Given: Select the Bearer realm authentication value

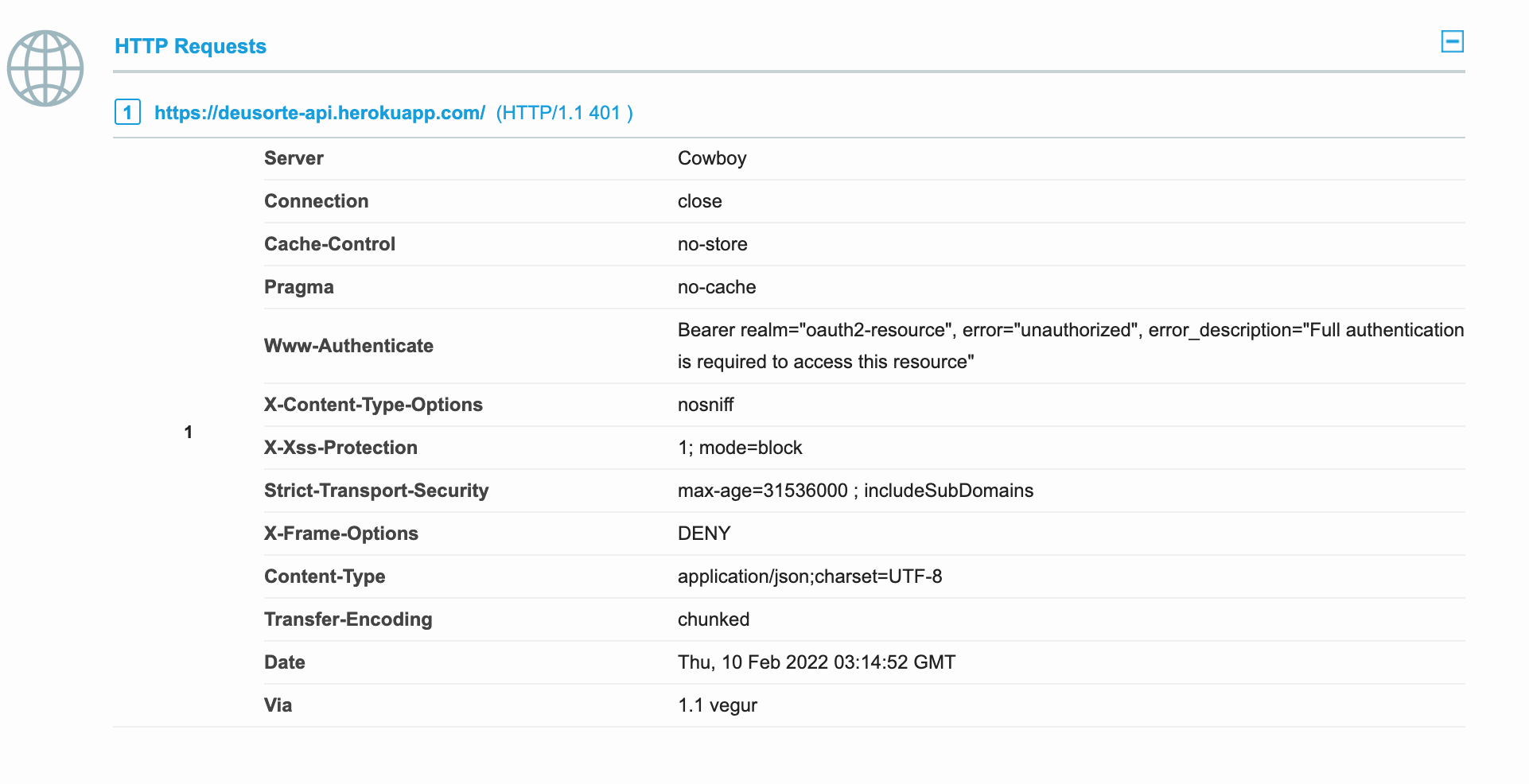Looking at the screenshot, I should 1071,346.
